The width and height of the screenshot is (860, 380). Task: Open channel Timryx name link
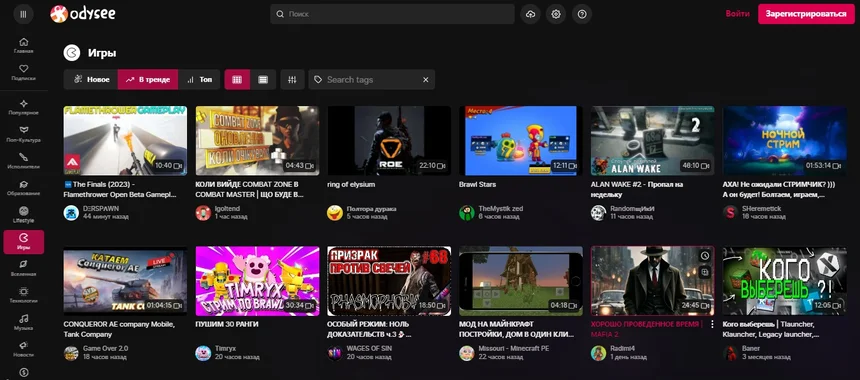225,349
